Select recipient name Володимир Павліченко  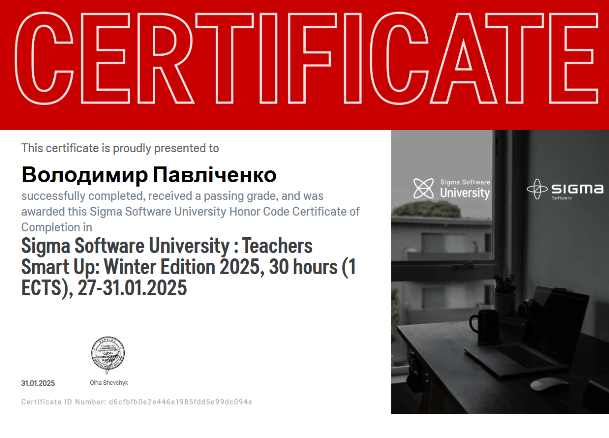(x=149, y=175)
